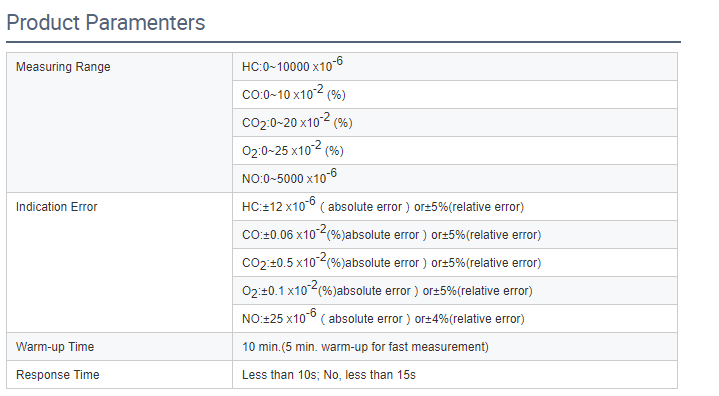The height and width of the screenshot is (396, 719).
Task: Select the O2:±0.1 indication error row
Action: click(455, 291)
